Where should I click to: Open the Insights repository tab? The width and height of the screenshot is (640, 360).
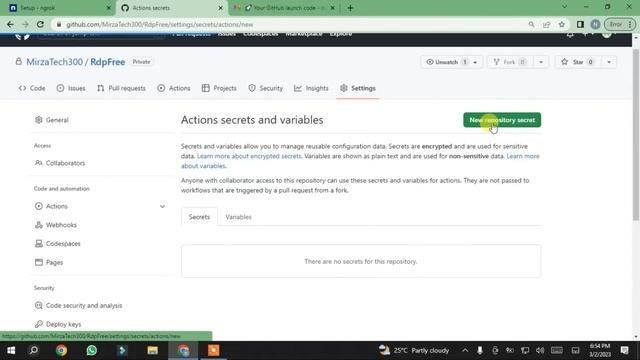click(311, 88)
